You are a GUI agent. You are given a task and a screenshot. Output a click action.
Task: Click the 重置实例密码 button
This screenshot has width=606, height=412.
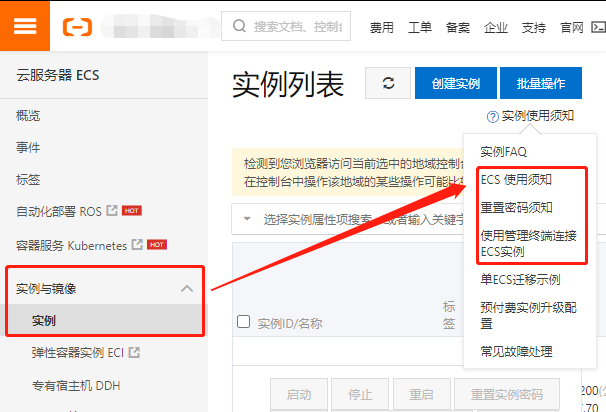coord(507,394)
